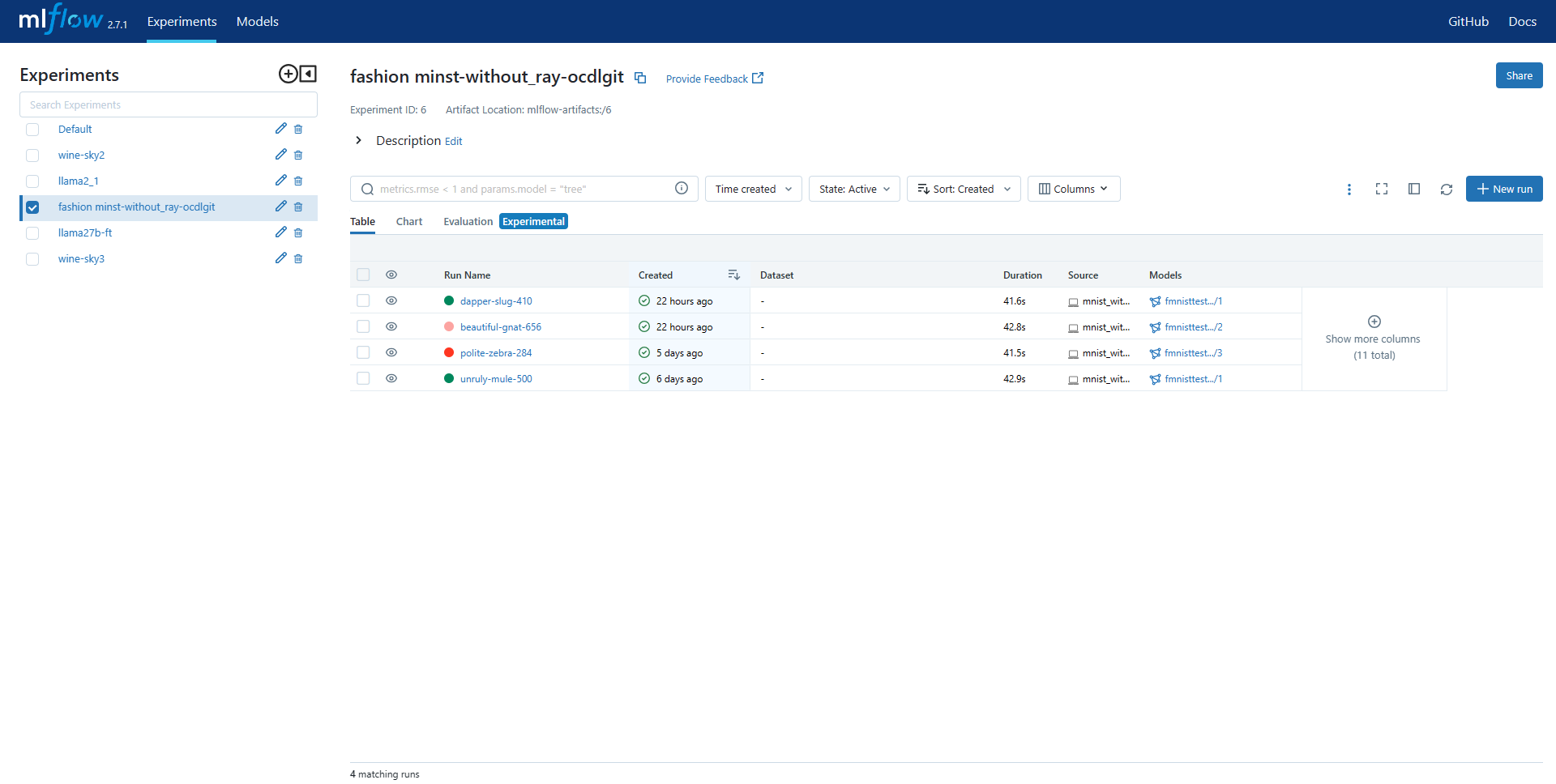Toggle fullscreen view of the runs table
The height and width of the screenshot is (784, 1556).
coord(1381,189)
